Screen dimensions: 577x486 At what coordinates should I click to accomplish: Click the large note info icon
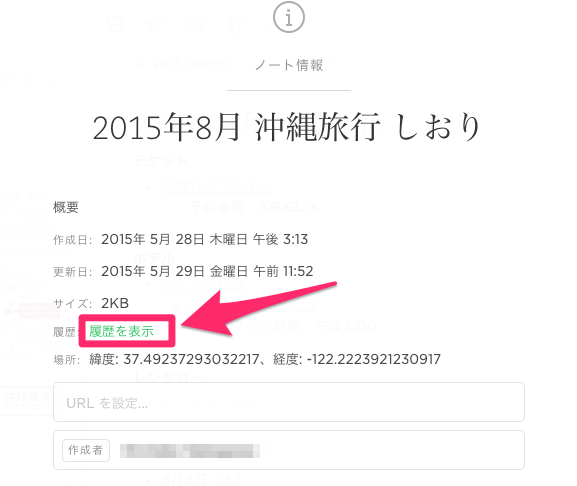click(x=289, y=17)
